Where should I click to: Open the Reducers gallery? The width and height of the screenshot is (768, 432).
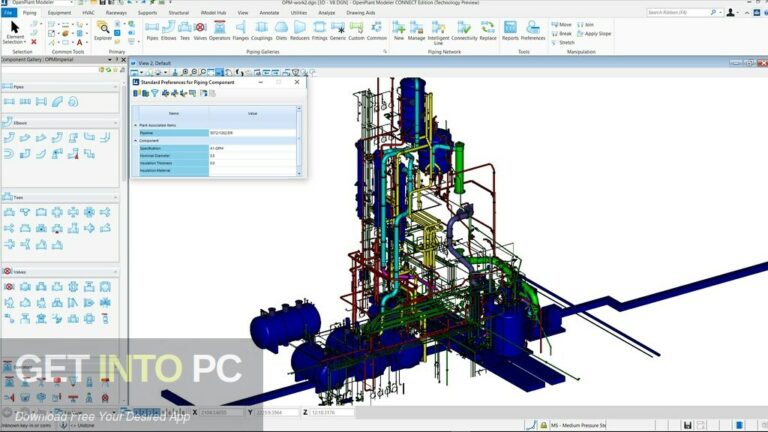pyautogui.click(x=299, y=30)
